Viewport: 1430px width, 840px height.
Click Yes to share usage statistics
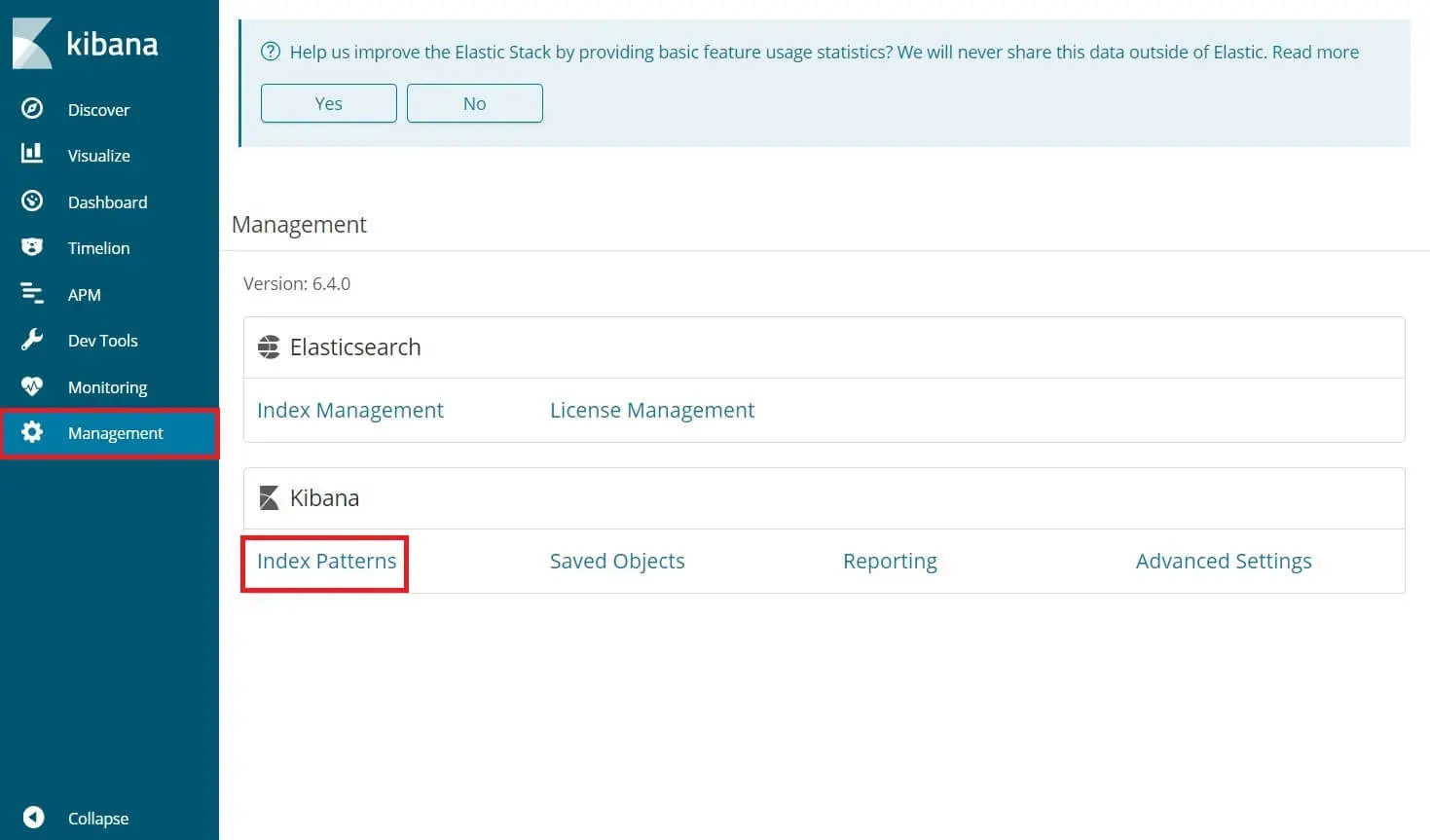coord(329,103)
